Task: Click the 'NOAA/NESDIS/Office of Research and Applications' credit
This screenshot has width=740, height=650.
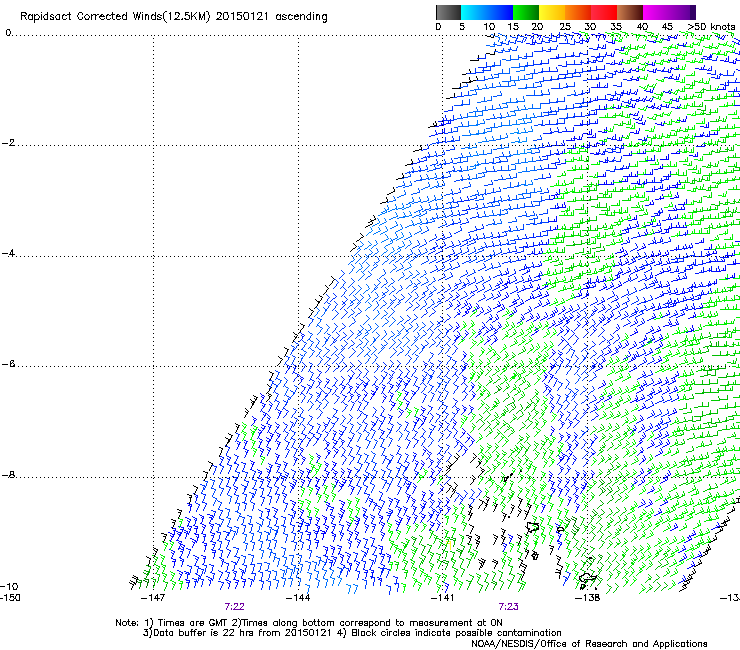Action: (589, 644)
